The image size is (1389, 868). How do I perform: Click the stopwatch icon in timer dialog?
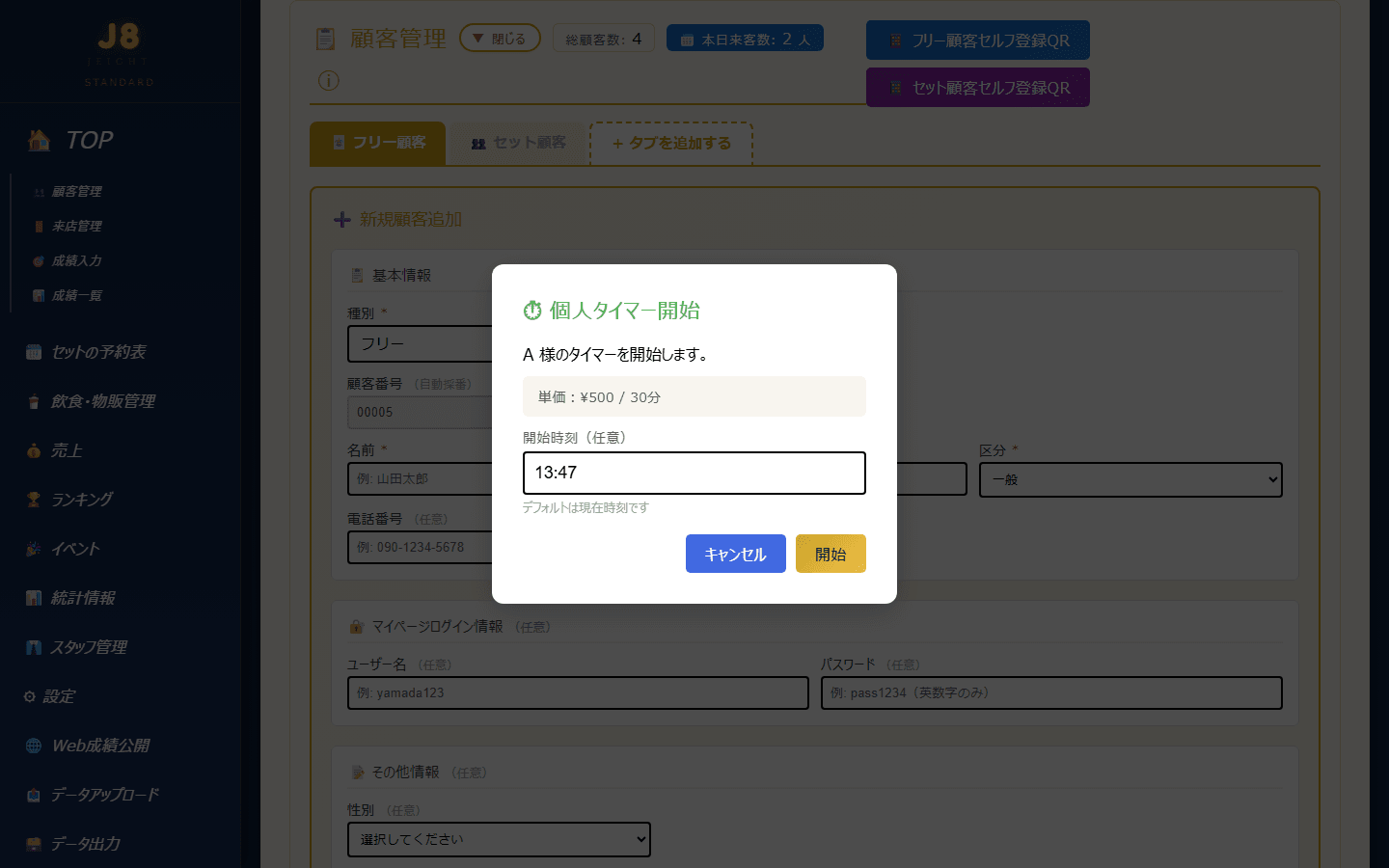[x=532, y=311]
